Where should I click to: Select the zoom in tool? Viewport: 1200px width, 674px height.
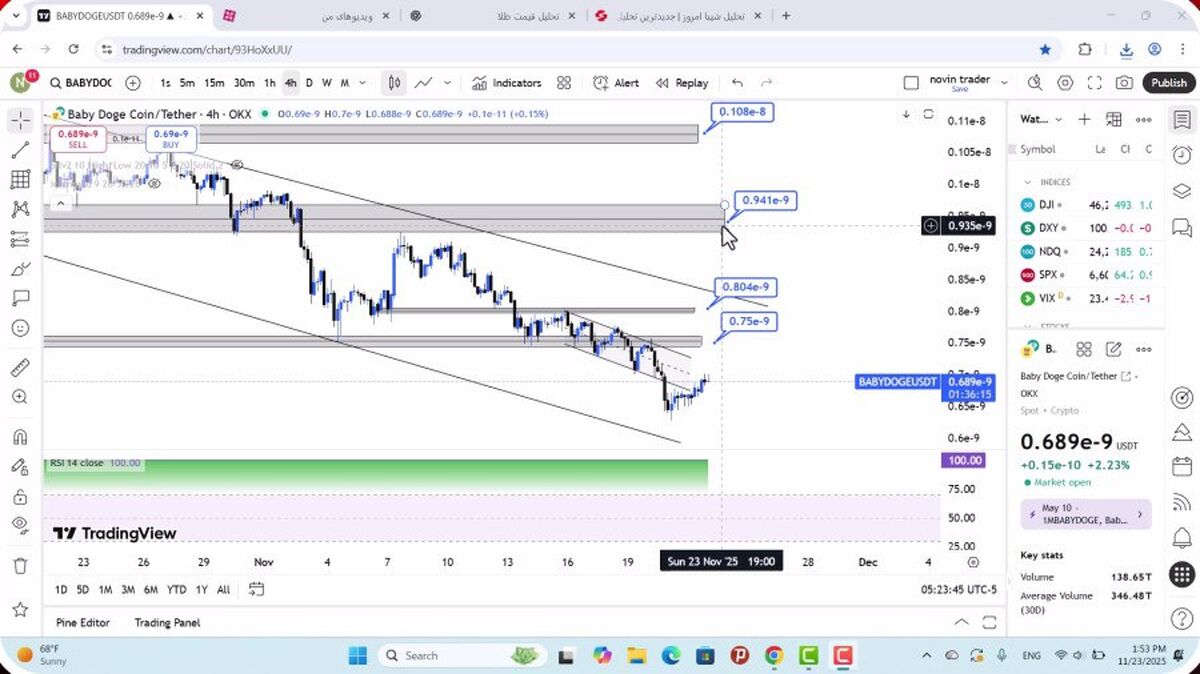(20, 397)
